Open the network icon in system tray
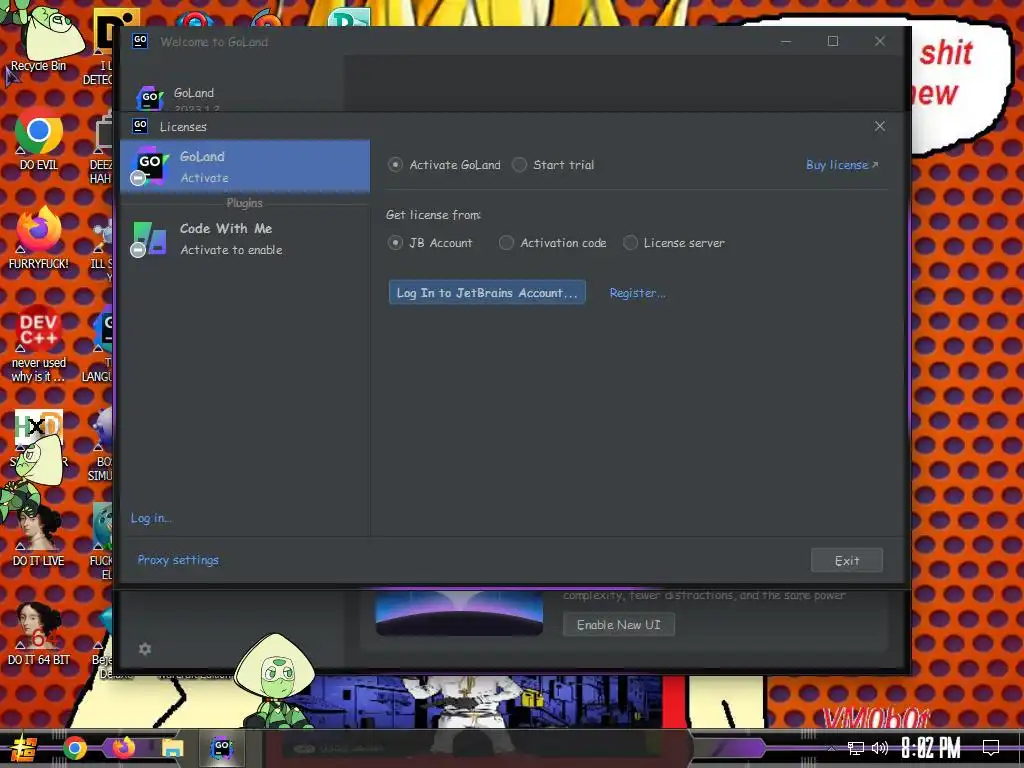The width and height of the screenshot is (1024, 768). click(856, 748)
